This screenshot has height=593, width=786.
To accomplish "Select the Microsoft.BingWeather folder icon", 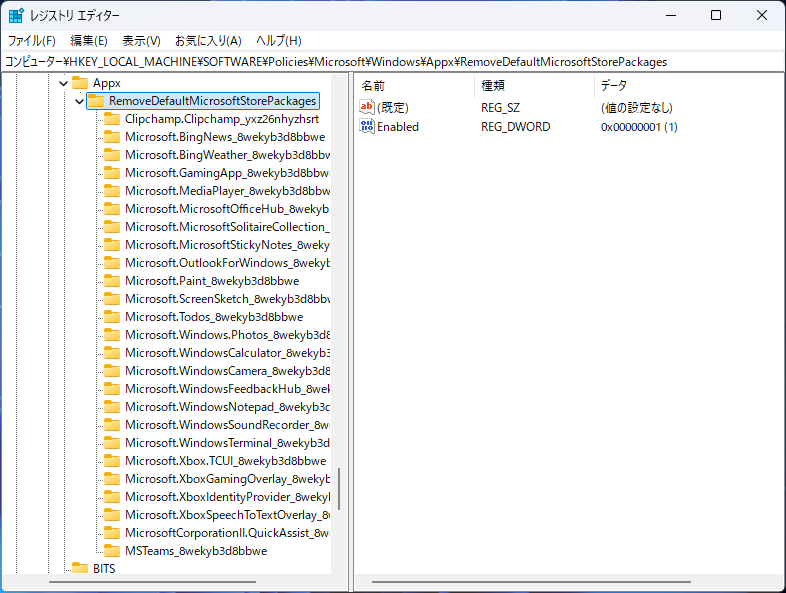I will click(x=112, y=155).
